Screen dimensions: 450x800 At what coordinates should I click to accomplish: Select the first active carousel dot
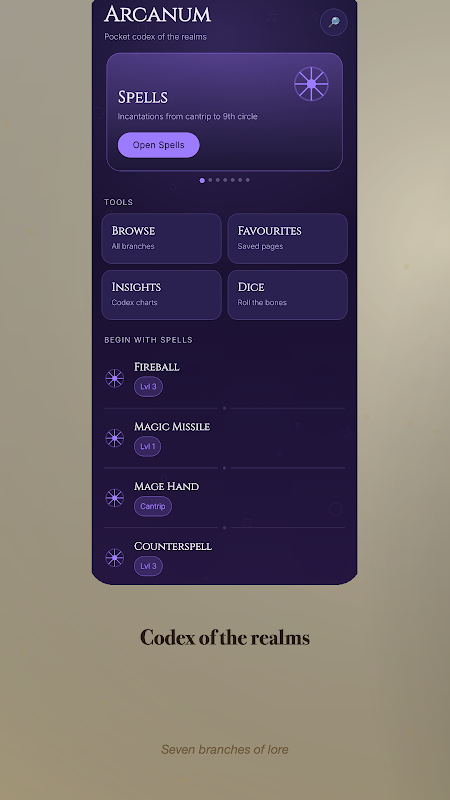202,180
